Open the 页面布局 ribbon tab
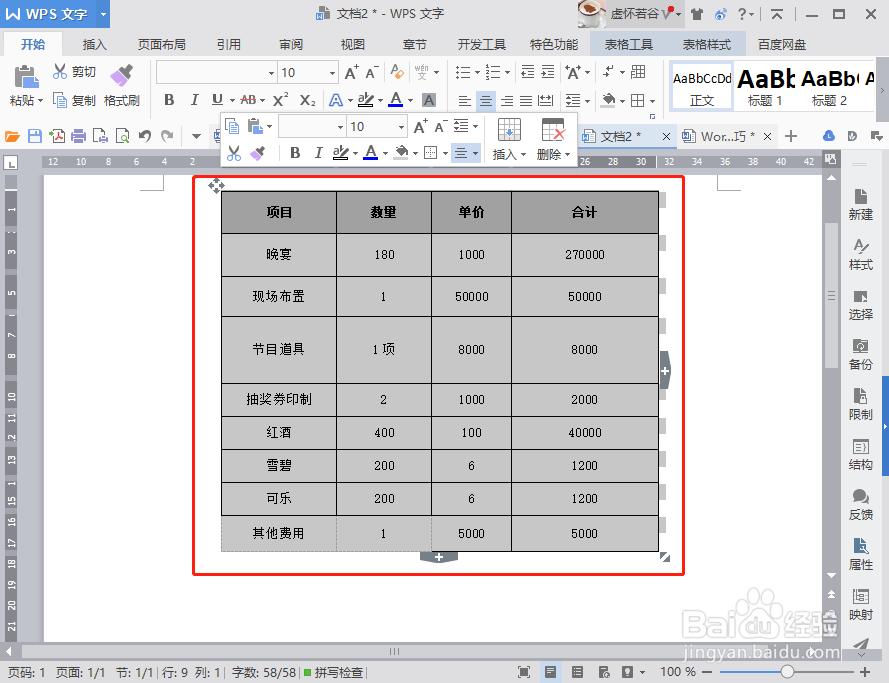 coord(160,43)
